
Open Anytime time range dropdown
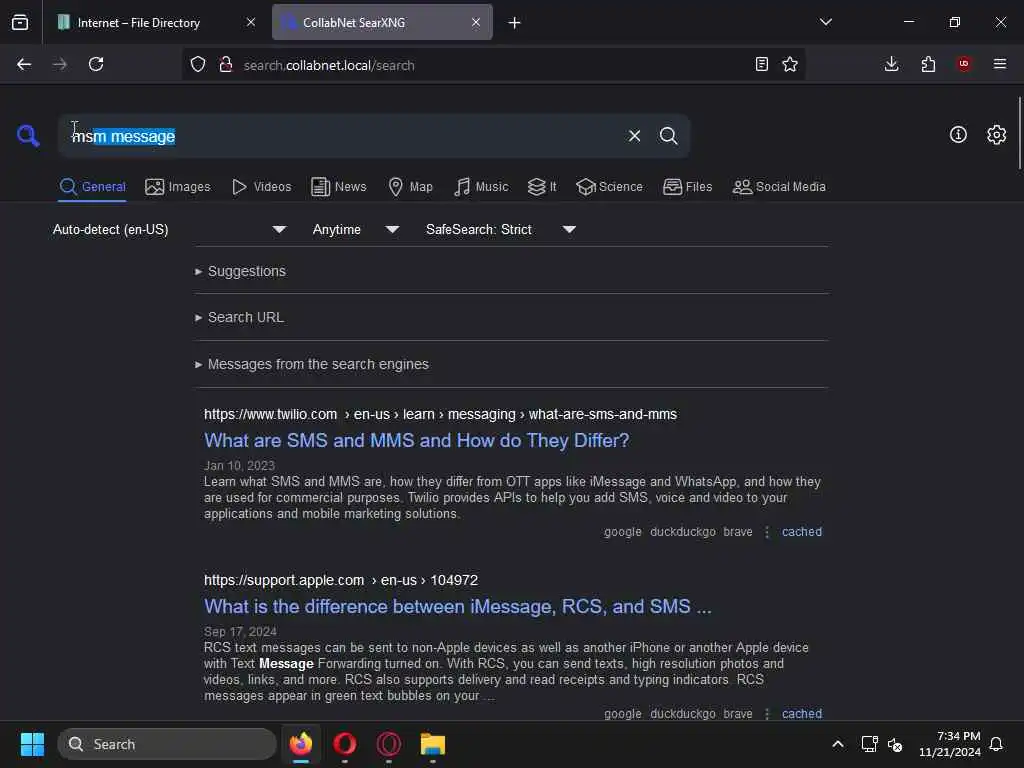click(x=355, y=229)
